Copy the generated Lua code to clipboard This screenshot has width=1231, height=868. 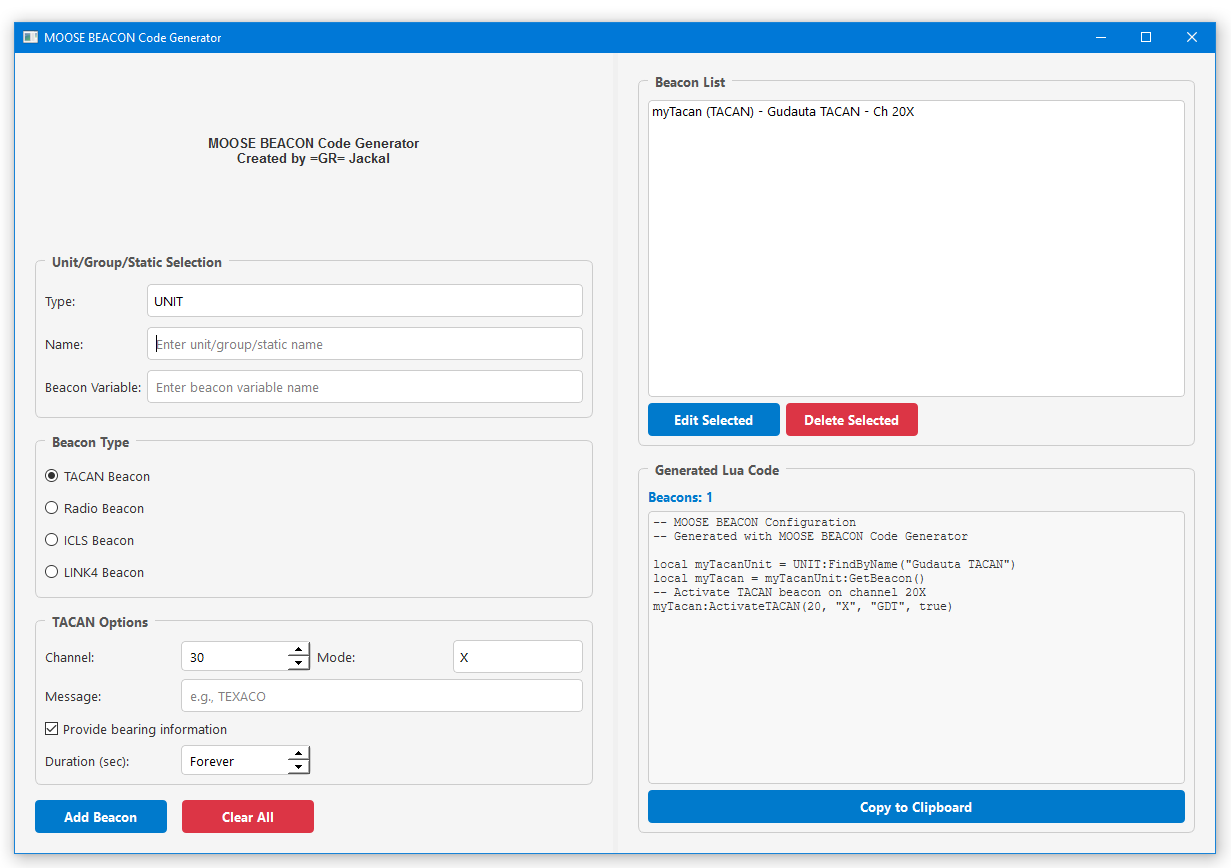915,807
